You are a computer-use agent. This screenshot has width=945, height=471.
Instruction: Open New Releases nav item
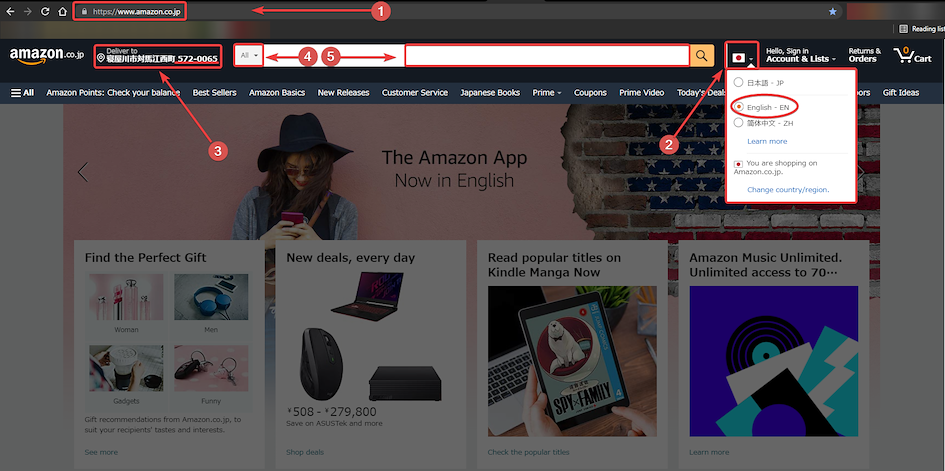[x=344, y=93]
